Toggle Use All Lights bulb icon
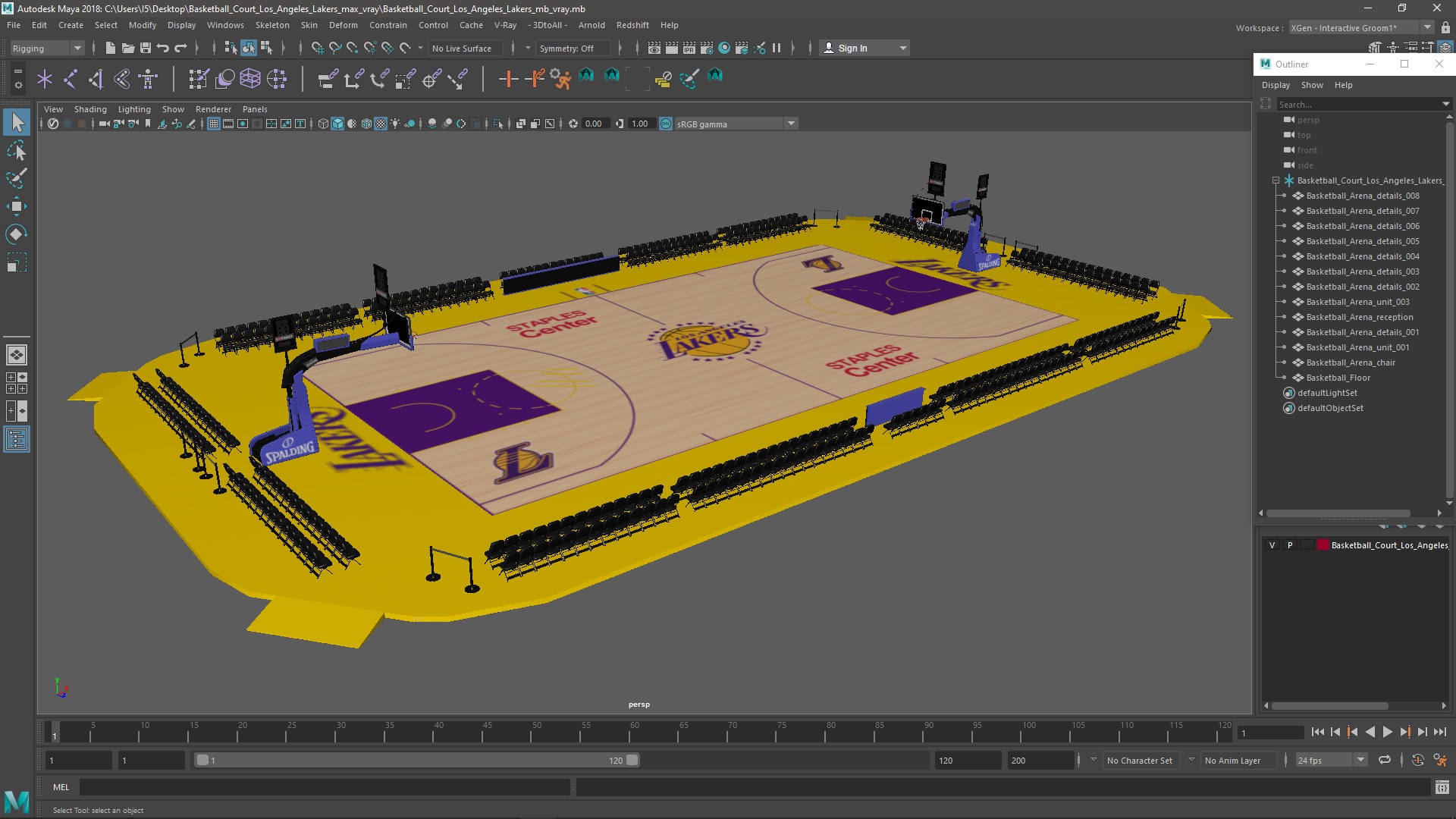This screenshot has height=819, width=1456. pos(395,124)
